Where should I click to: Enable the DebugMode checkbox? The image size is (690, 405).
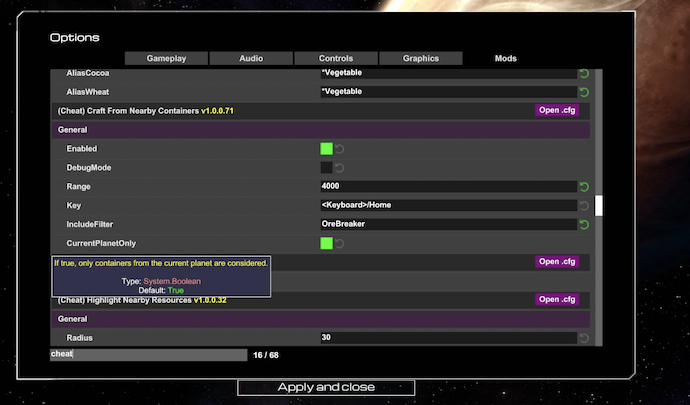pos(326,168)
